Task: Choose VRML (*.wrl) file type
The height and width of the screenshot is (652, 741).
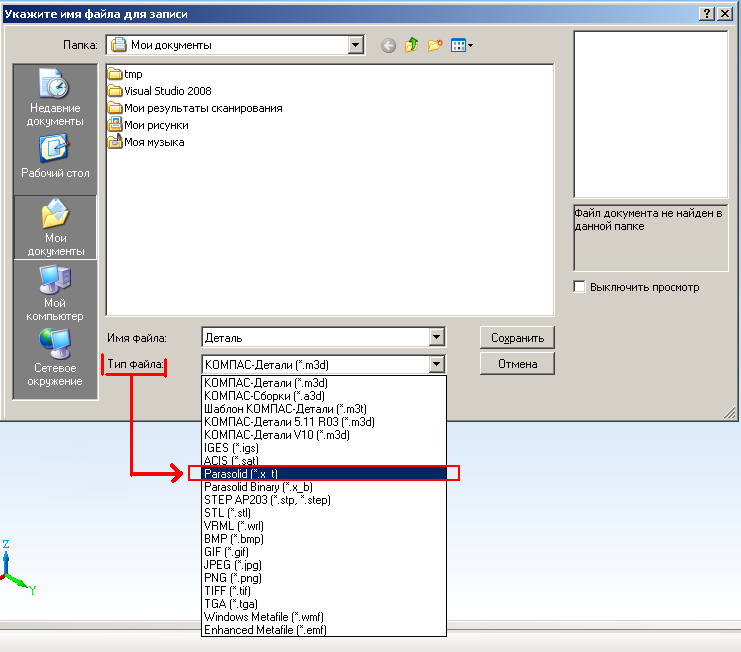Action: coord(324,526)
